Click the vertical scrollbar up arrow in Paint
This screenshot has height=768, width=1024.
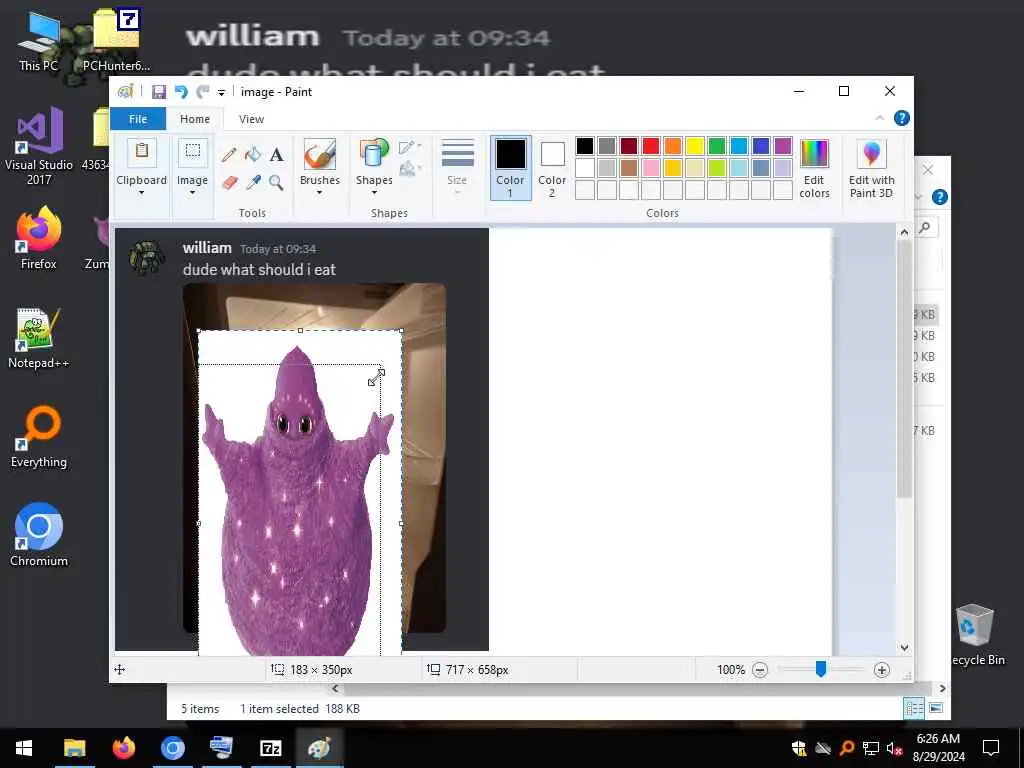pyautogui.click(x=904, y=232)
